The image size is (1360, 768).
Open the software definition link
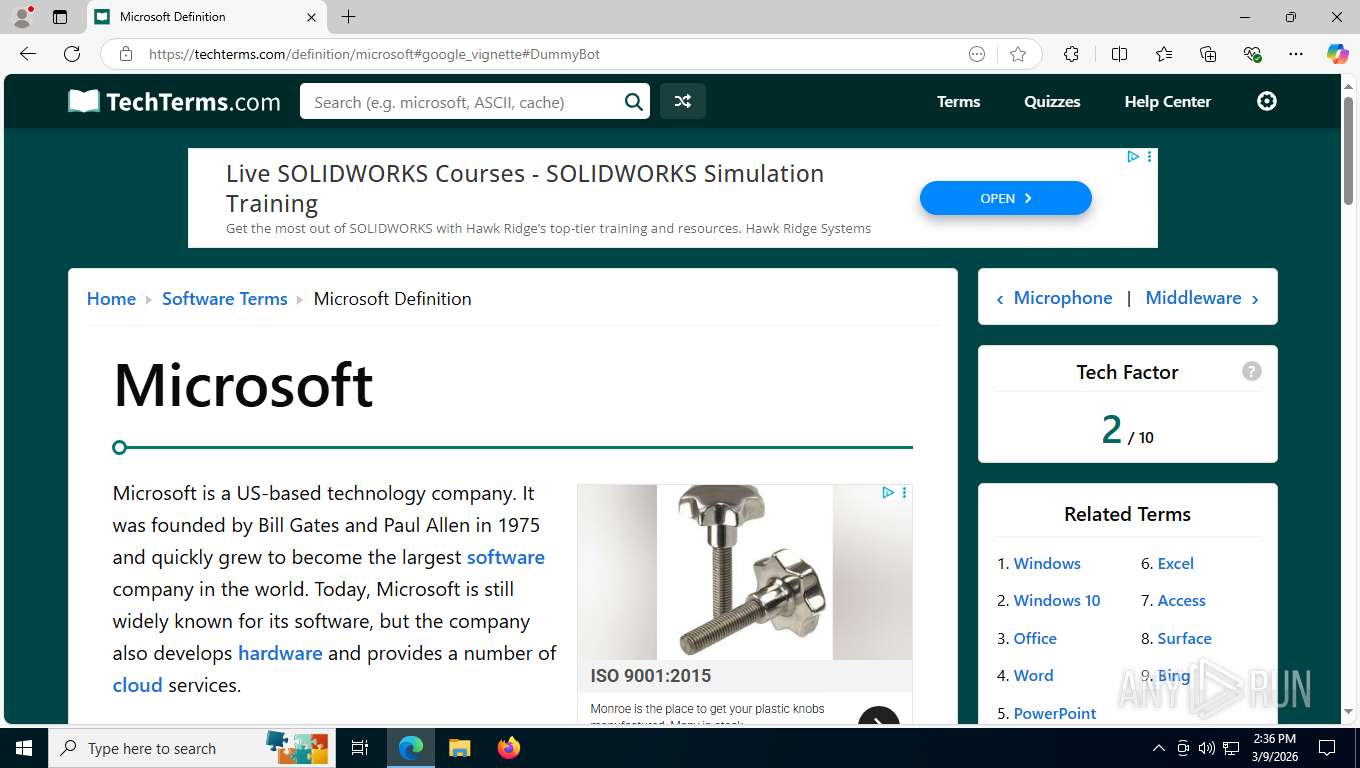[x=506, y=557]
